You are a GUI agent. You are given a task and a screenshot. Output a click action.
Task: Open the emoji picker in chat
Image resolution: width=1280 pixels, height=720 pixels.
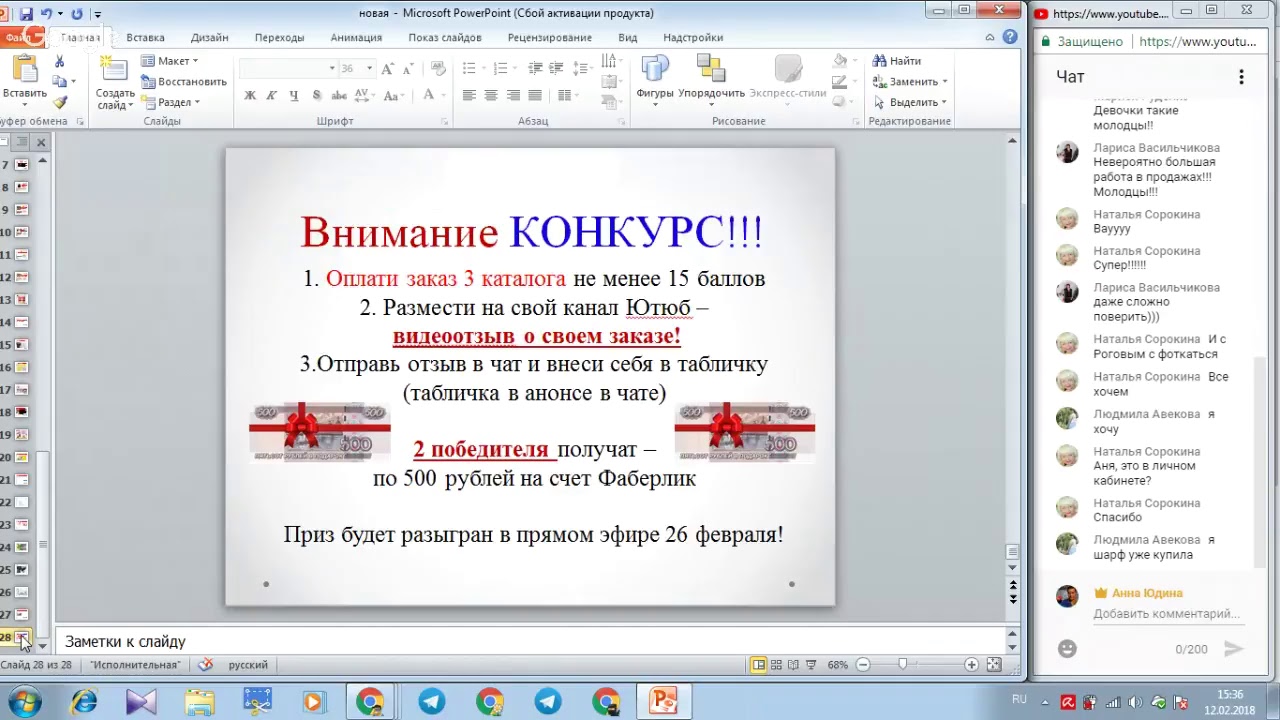point(1067,648)
